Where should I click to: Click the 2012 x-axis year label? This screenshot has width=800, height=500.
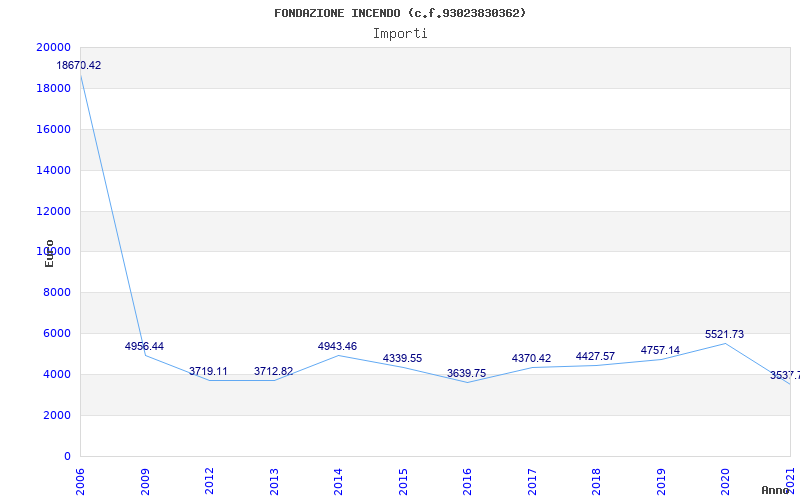pyautogui.click(x=210, y=479)
